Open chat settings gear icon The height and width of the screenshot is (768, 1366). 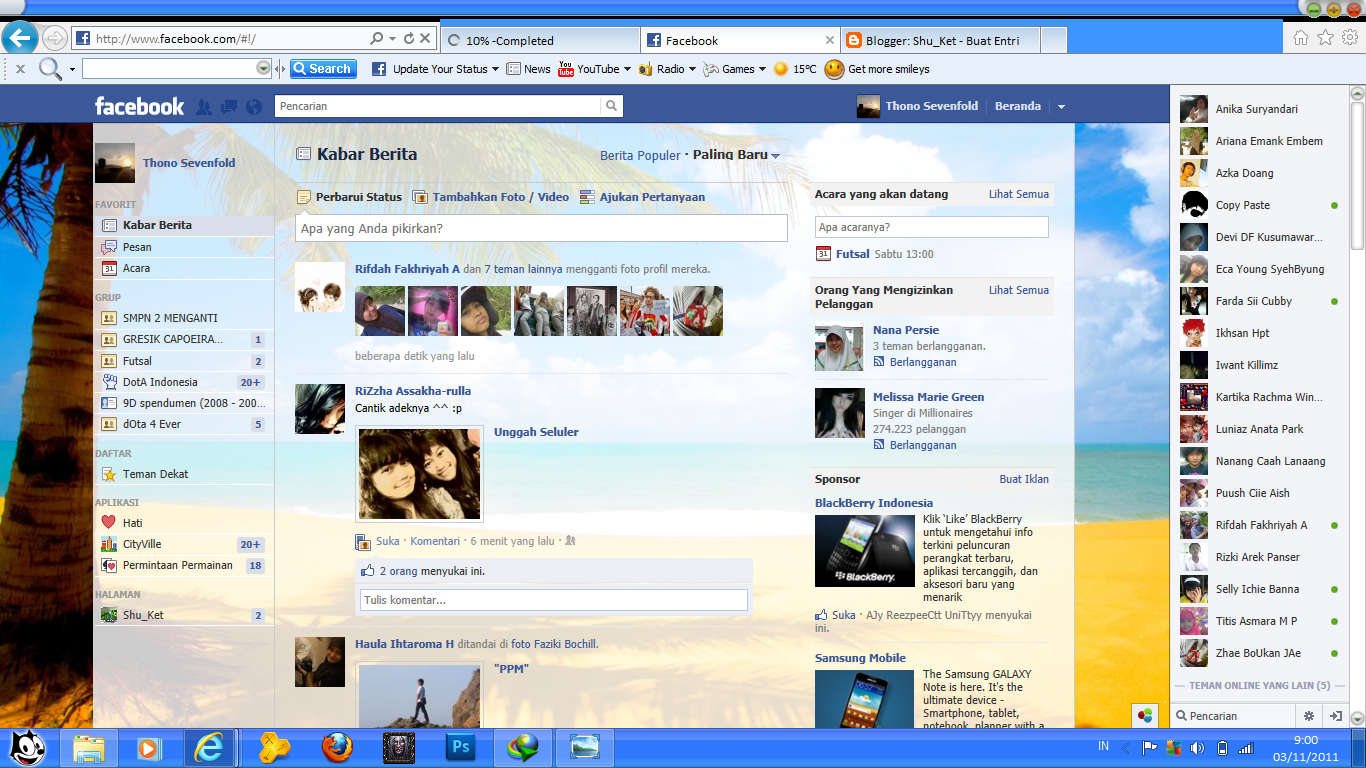click(1308, 716)
